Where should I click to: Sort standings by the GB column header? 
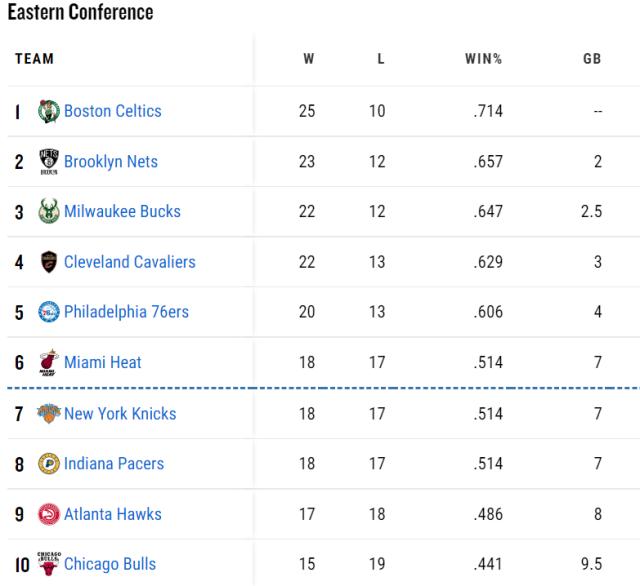pos(592,59)
